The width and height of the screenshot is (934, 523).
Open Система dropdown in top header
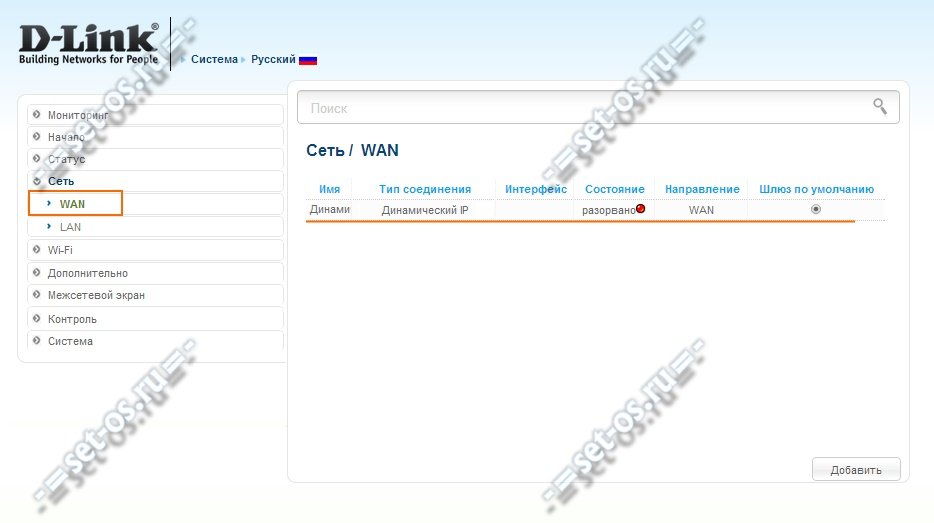coord(214,59)
